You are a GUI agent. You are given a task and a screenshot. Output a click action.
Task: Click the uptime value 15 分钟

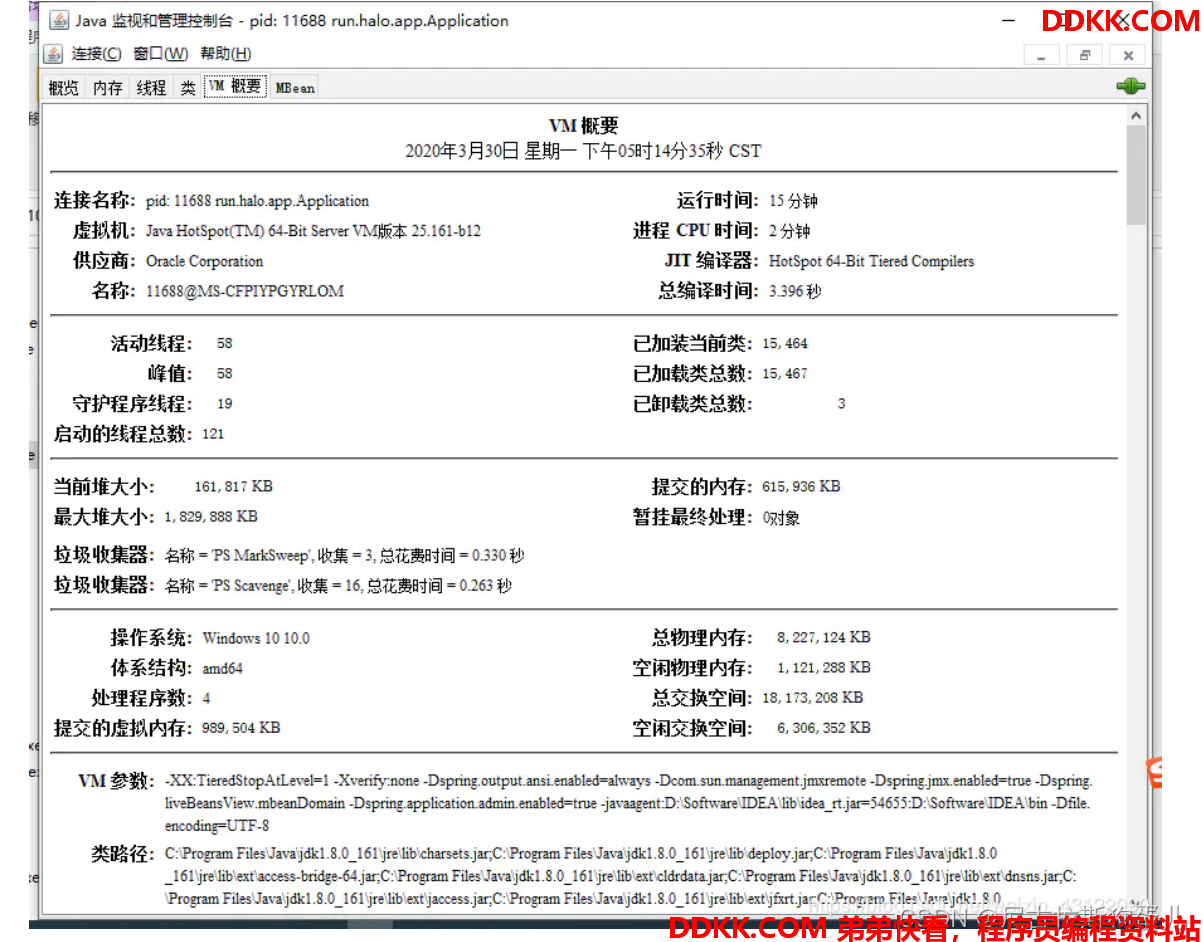pyautogui.click(x=793, y=201)
